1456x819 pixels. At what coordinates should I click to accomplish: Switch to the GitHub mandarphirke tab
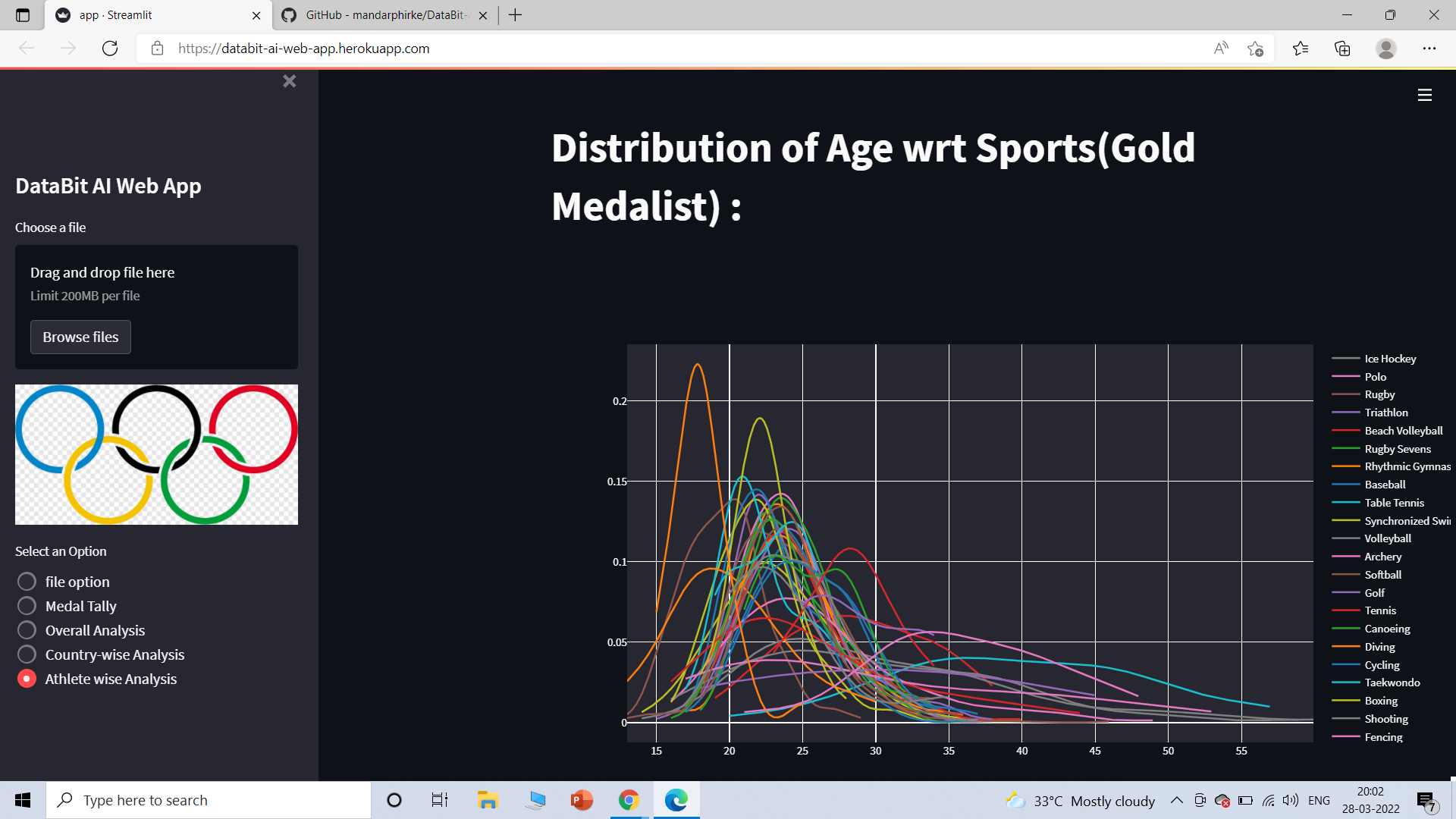click(x=383, y=15)
